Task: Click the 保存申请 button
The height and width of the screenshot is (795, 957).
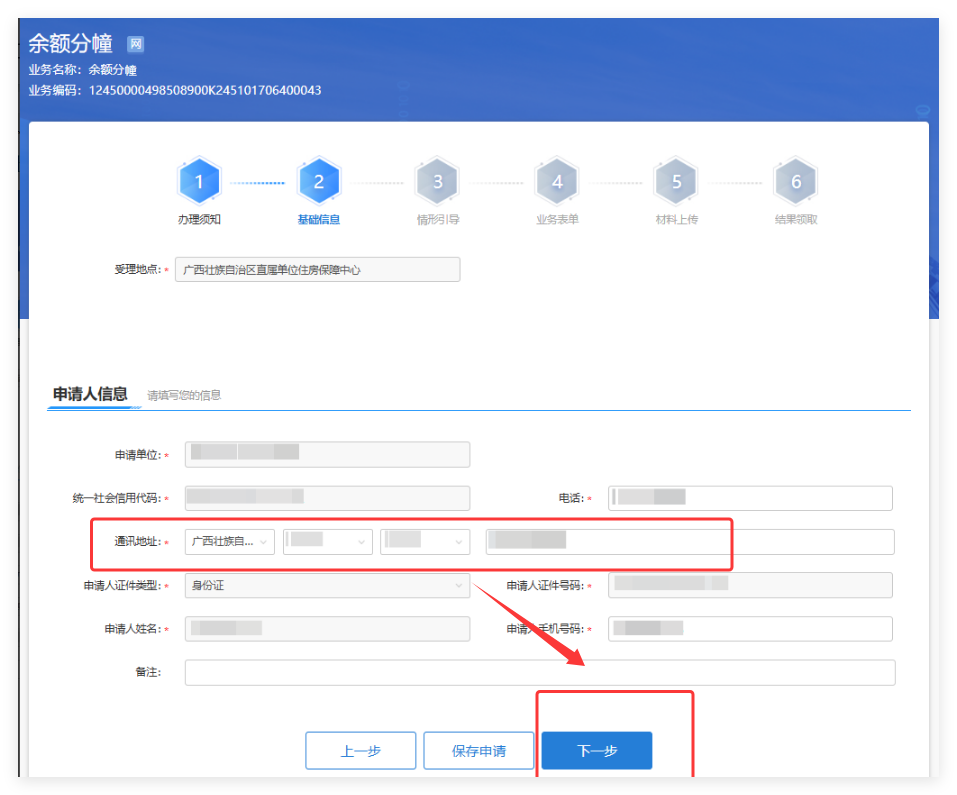Action: 478,751
